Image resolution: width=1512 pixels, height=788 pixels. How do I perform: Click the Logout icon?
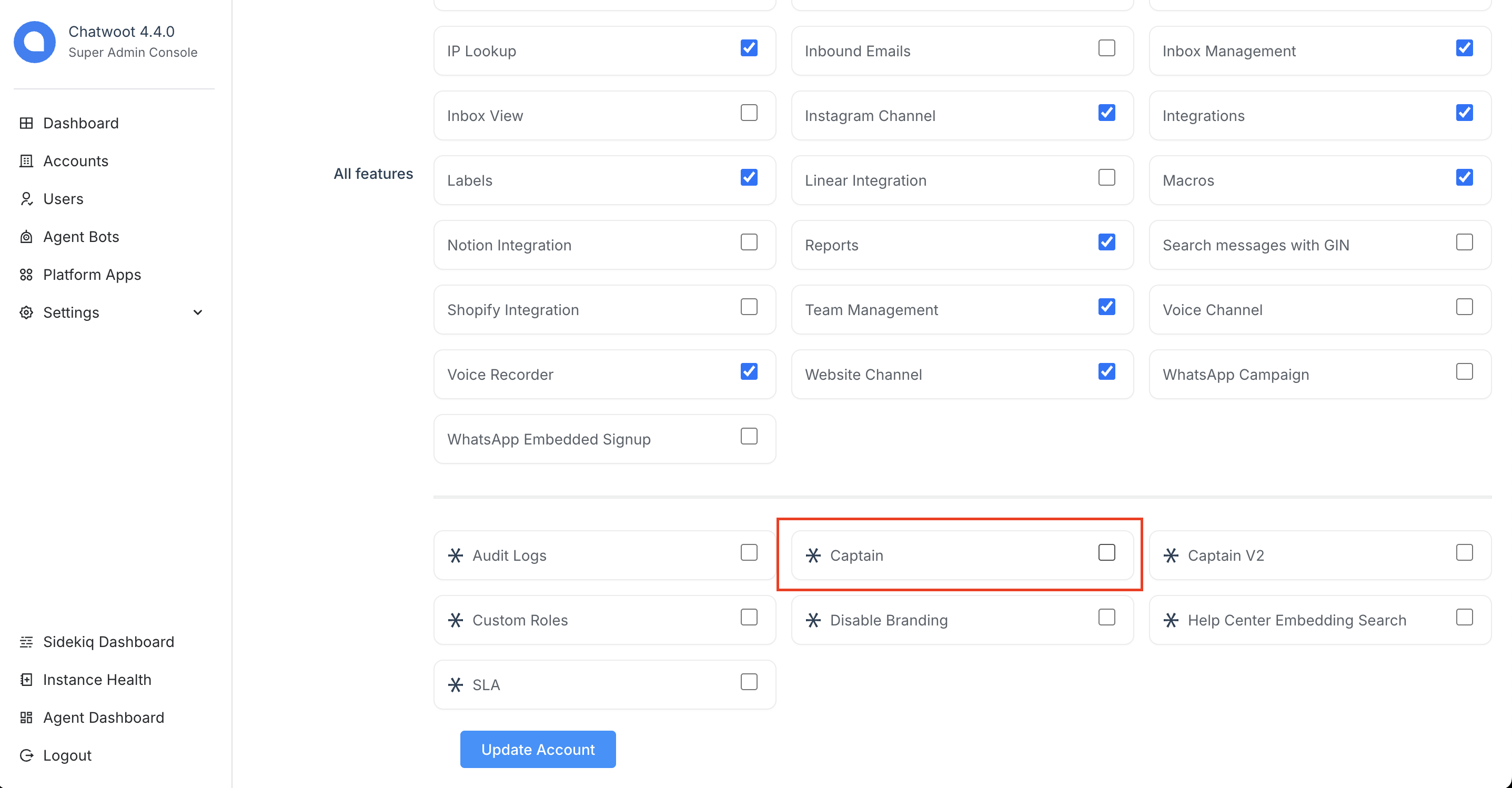pyautogui.click(x=26, y=755)
